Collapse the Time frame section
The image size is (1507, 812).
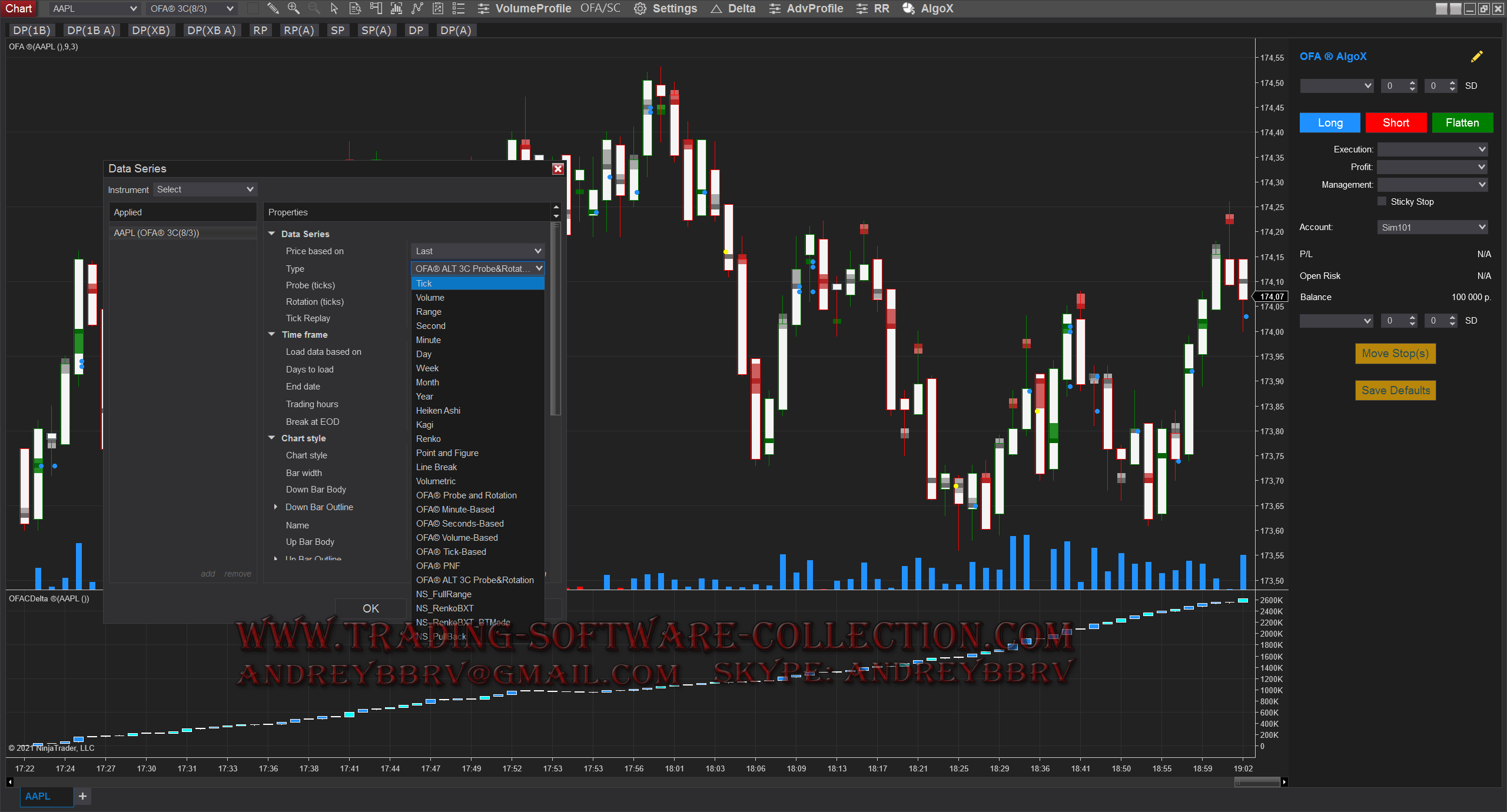click(x=272, y=334)
